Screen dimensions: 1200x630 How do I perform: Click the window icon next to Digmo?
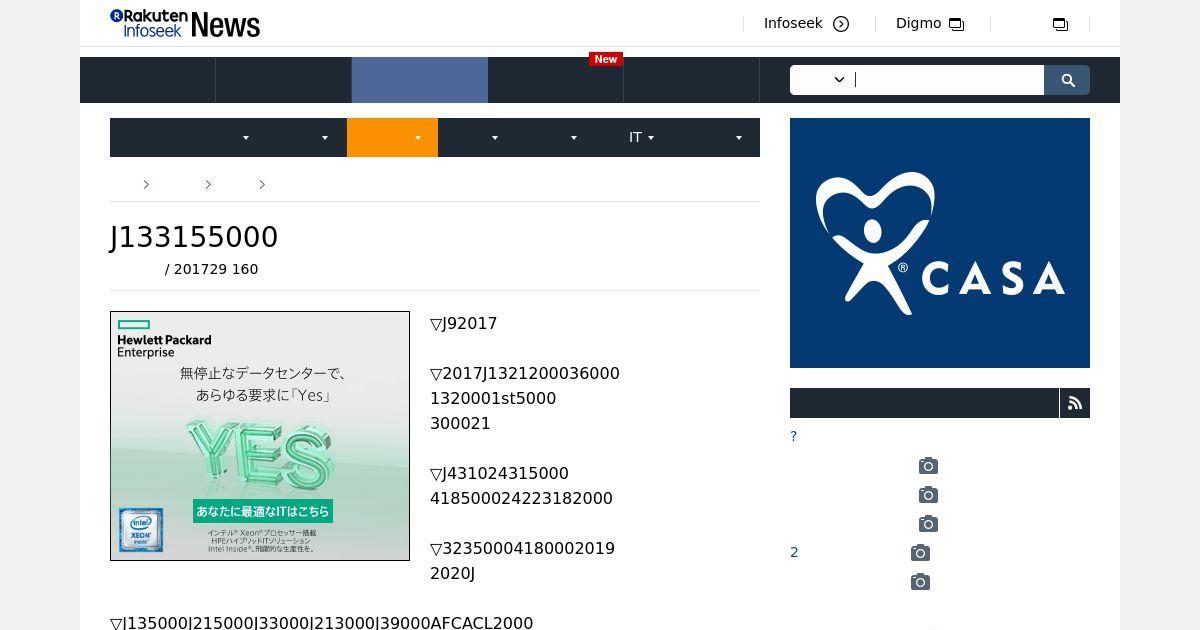click(x=956, y=24)
